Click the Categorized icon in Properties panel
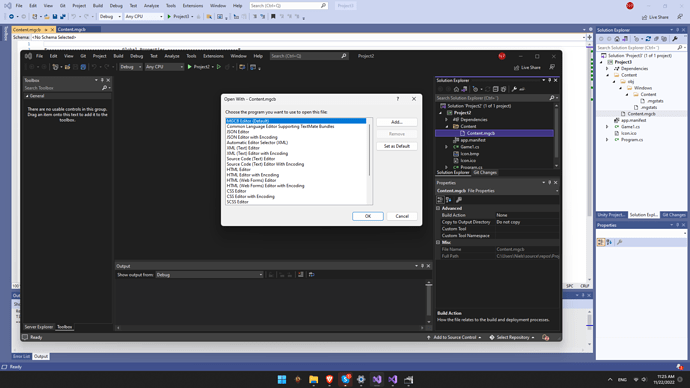 point(440,200)
